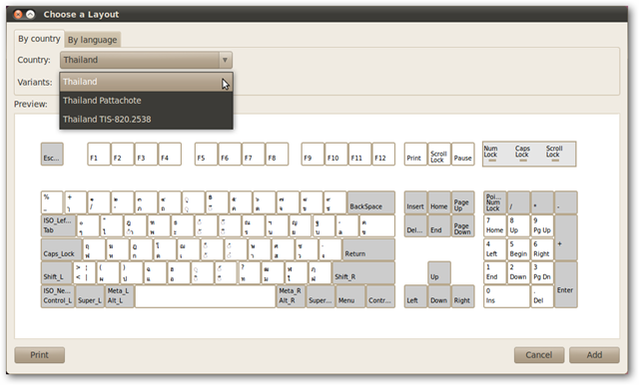Open the Country dropdown showing Thailand
The height and width of the screenshot is (385, 639).
tap(146, 60)
